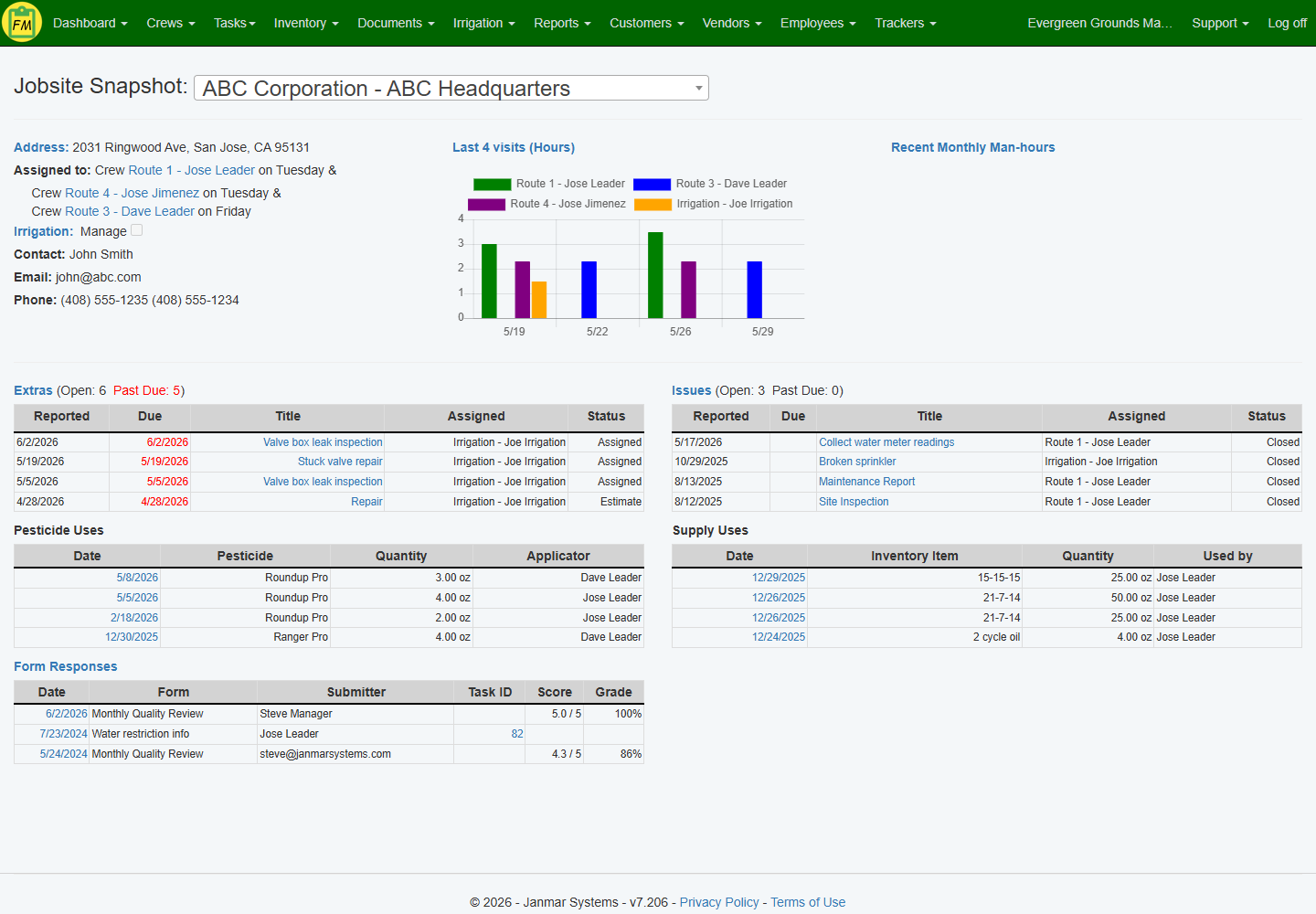Open the Privacy Policy link
1316x914 pixels.
coord(719,902)
